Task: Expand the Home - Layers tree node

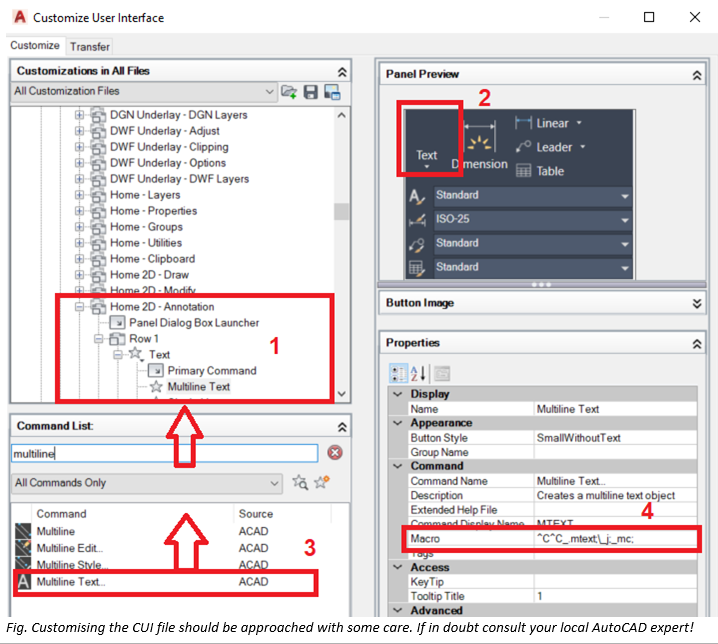Action: (80, 195)
